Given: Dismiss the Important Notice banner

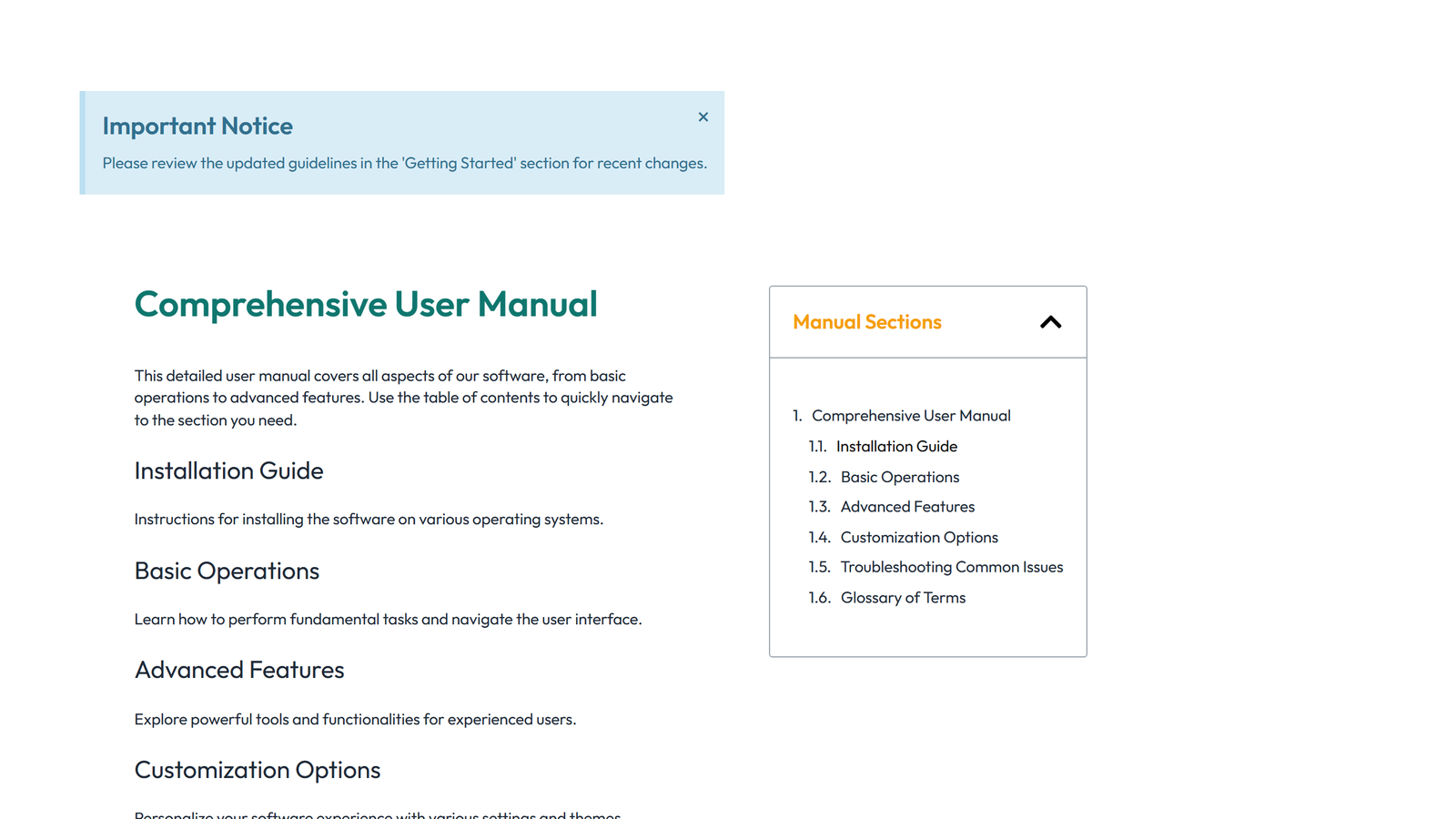Looking at the screenshot, I should pyautogui.click(x=703, y=116).
